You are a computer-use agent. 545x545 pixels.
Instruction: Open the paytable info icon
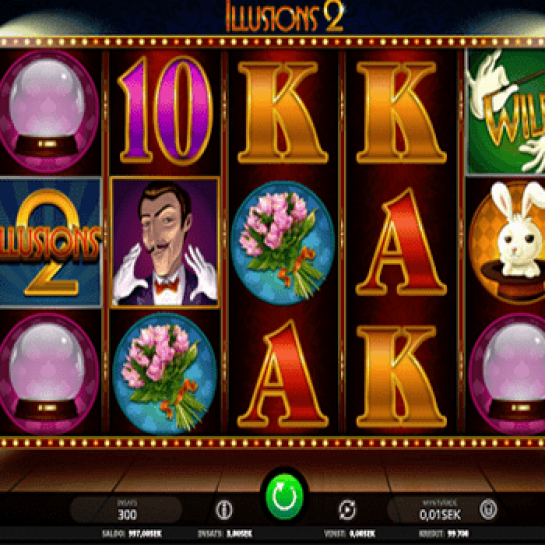point(224,510)
